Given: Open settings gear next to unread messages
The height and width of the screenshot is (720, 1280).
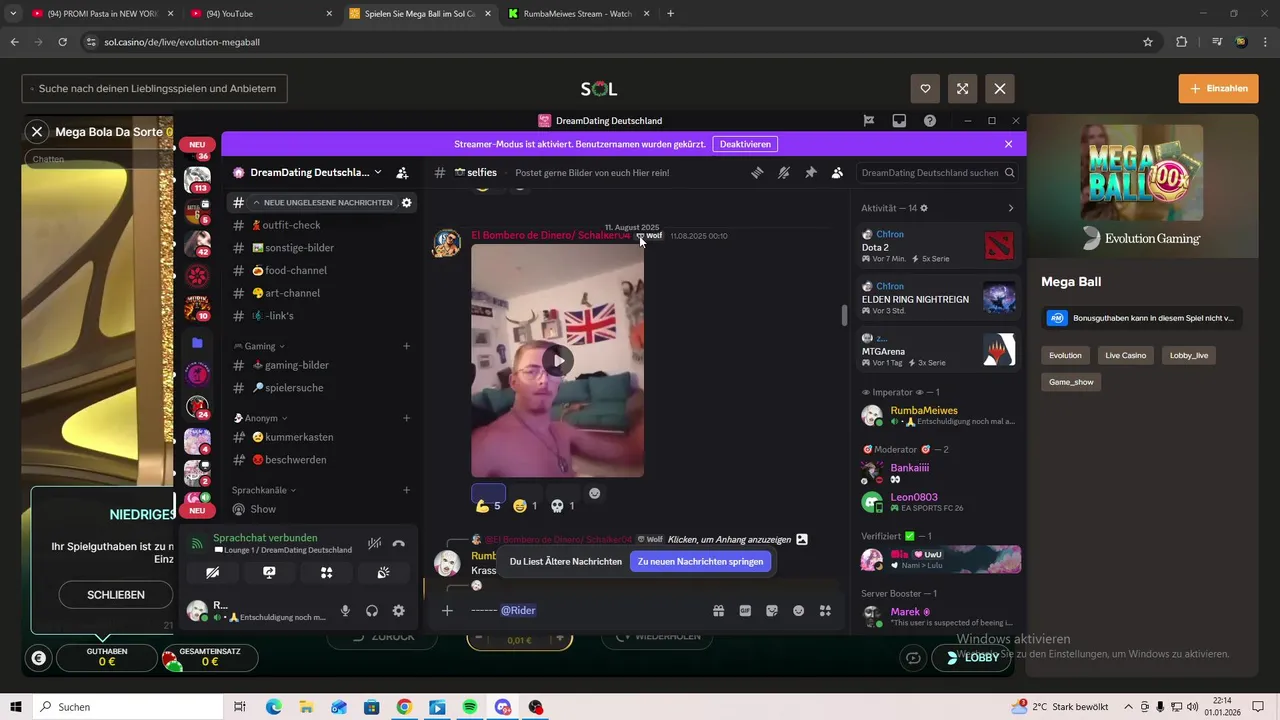Looking at the screenshot, I should [x=406, y=202].
